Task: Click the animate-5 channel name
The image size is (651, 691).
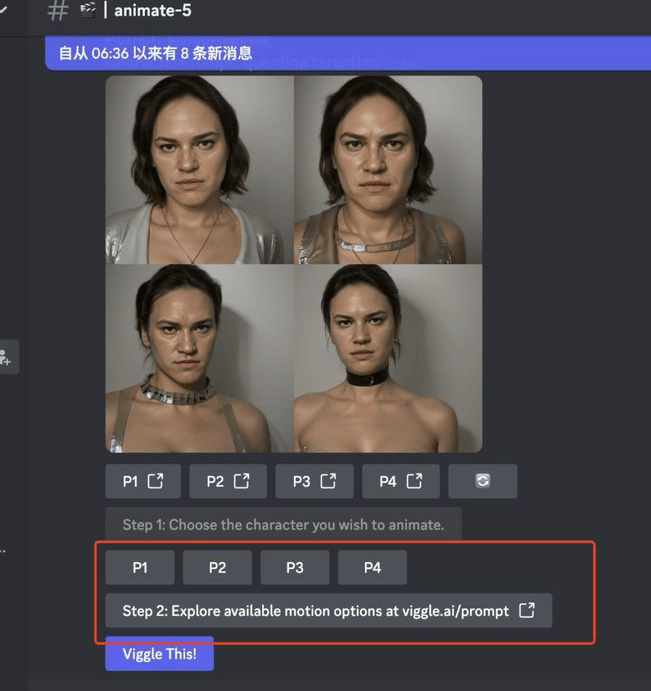Action: pyautogui.click(x=153, y=11)
